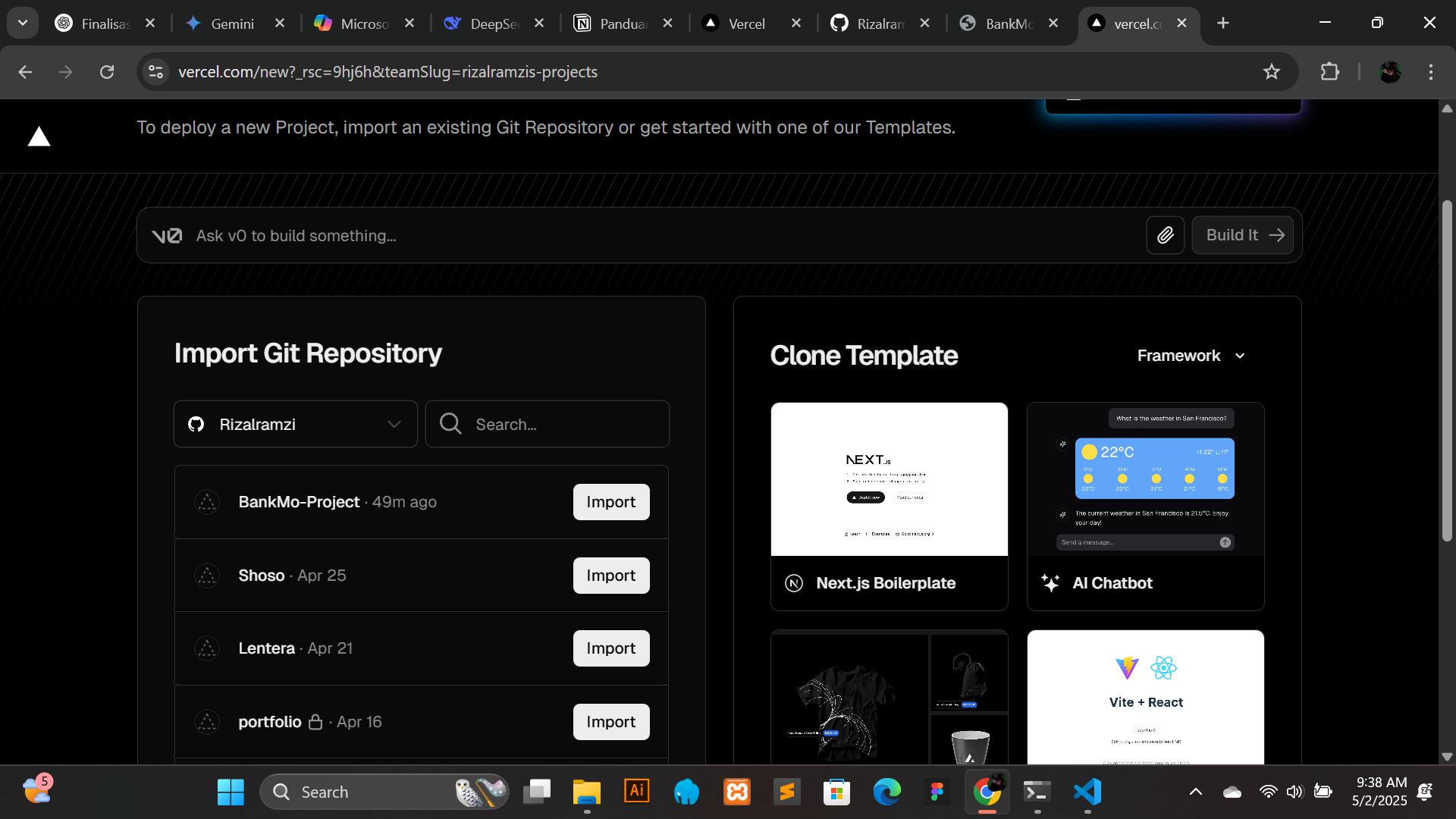1456x819 pixels.
Task: Open Windows Start menu
Action: [x=231, y=792]
